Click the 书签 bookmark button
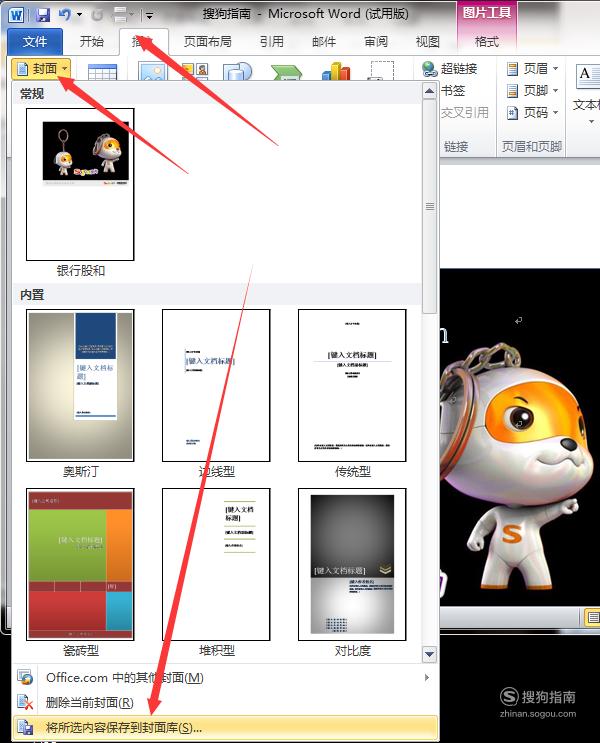 tap(453, 91)
